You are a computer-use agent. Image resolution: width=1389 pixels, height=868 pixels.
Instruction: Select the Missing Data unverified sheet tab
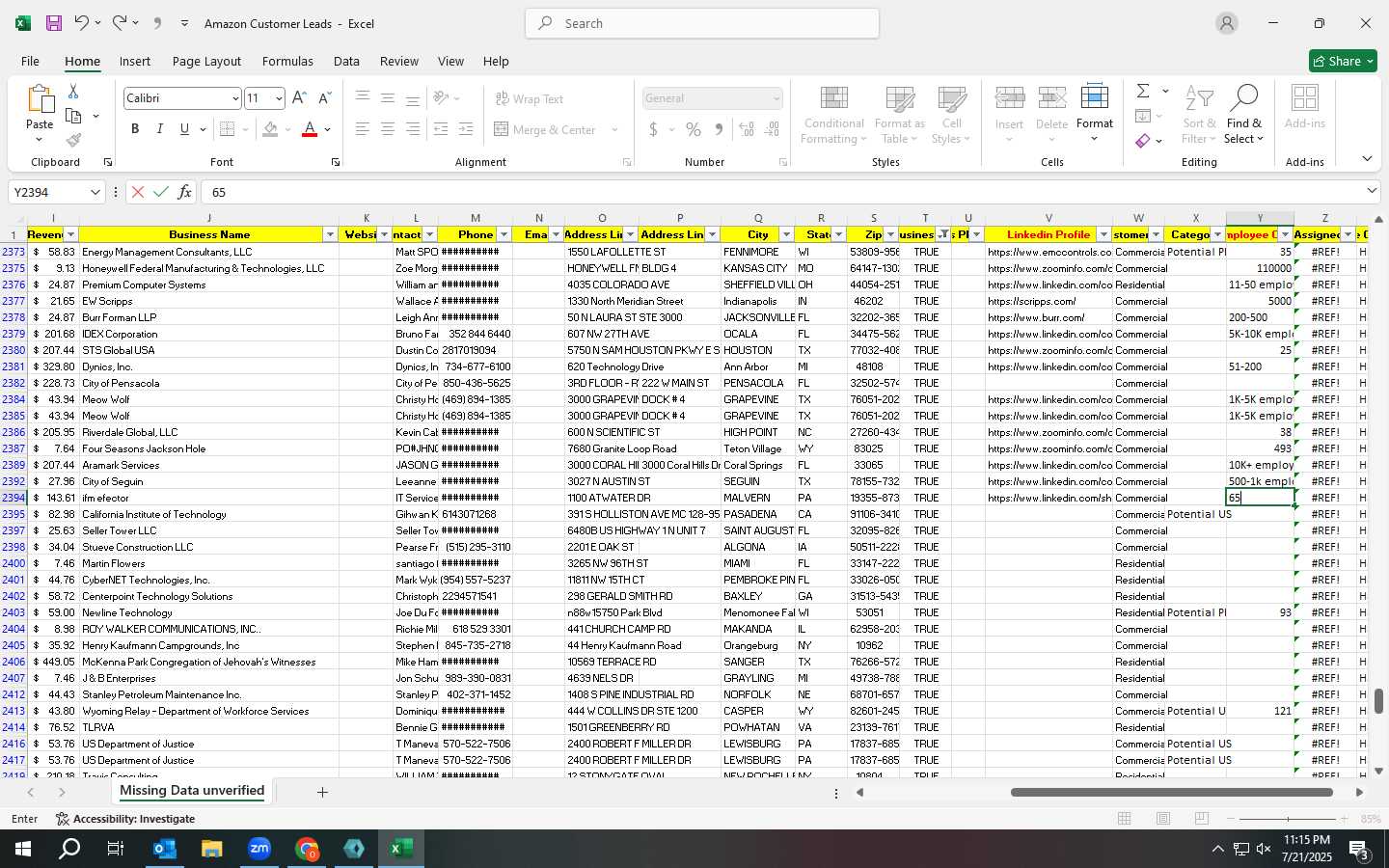coord(192,791)
